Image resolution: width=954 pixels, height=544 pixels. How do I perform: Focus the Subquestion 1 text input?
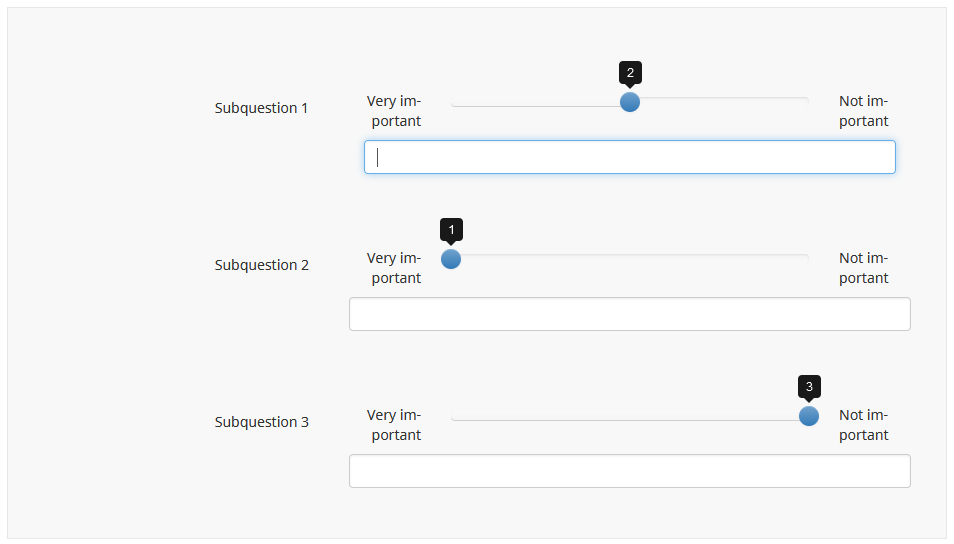tap(630, 157)
